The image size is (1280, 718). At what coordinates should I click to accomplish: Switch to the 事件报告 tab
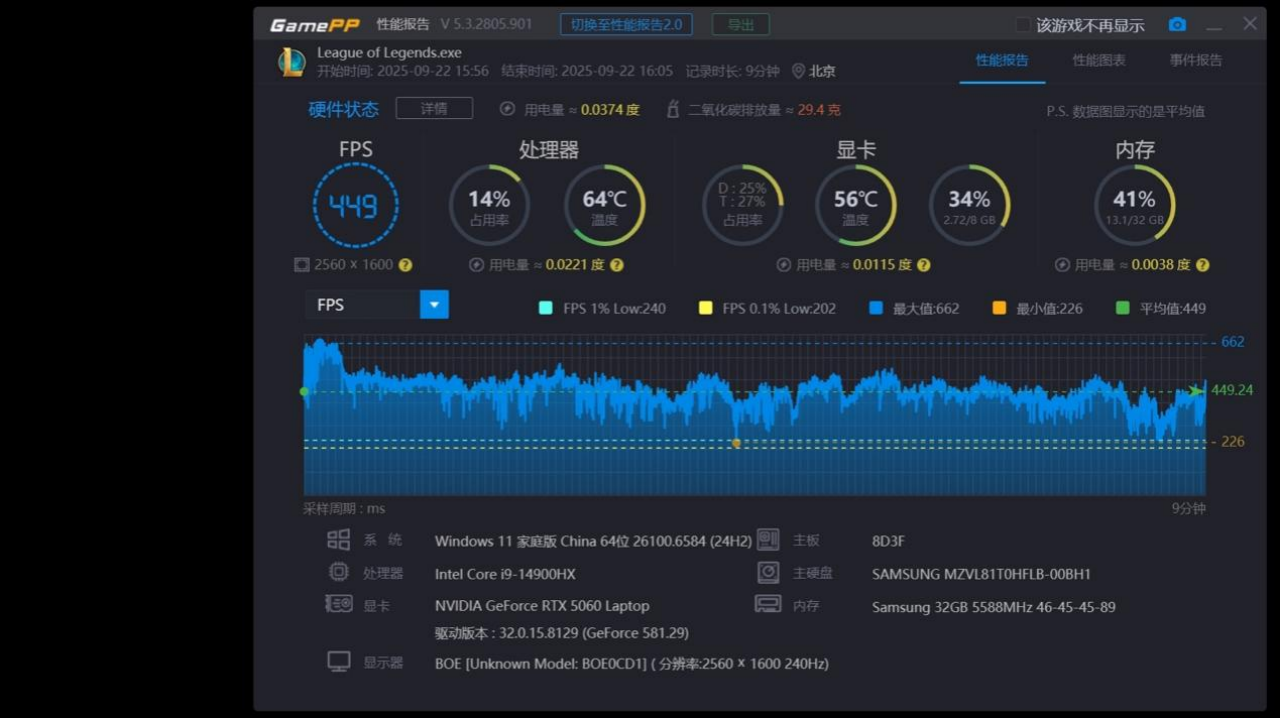pyautogui.click(x=1196, y=60)
